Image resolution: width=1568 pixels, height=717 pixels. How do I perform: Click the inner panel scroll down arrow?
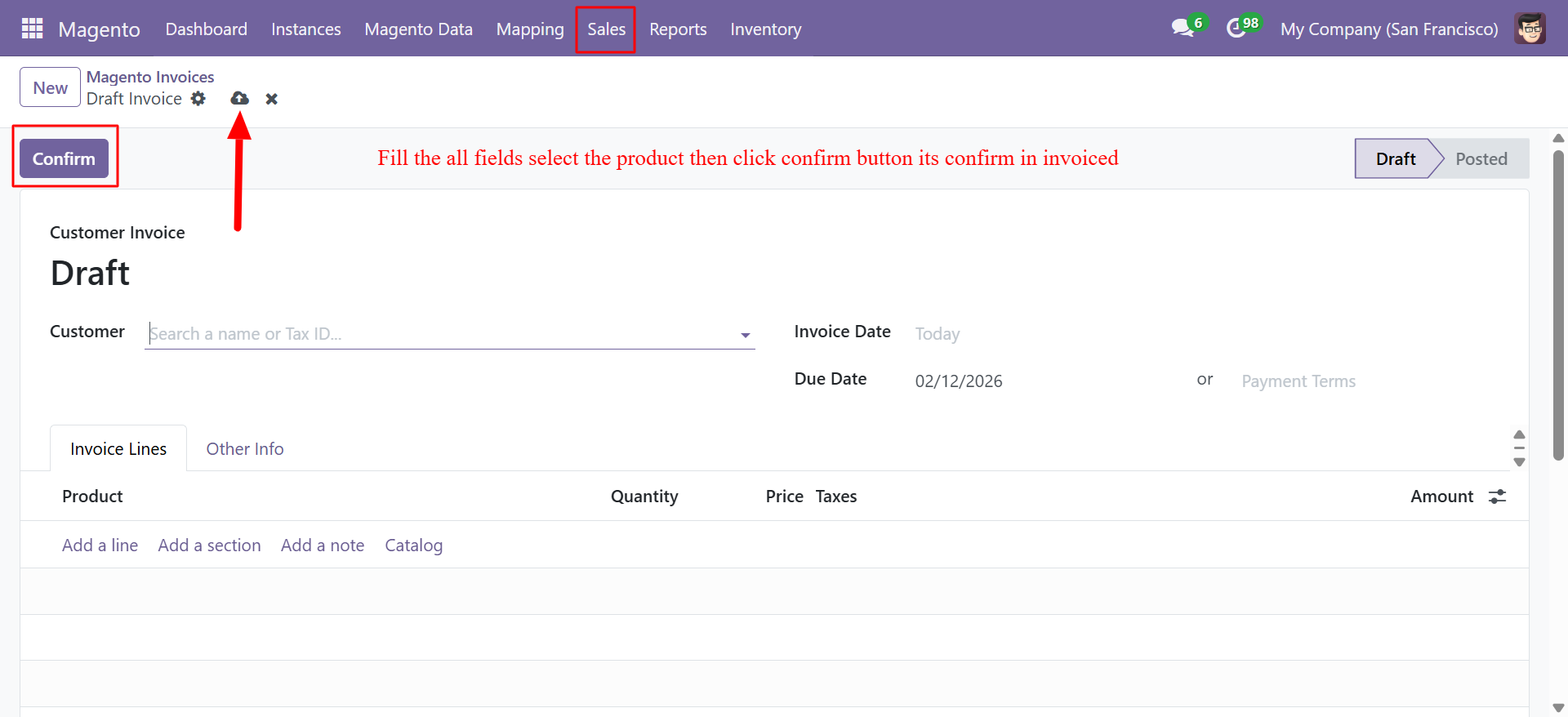(x=1519, y=462)
